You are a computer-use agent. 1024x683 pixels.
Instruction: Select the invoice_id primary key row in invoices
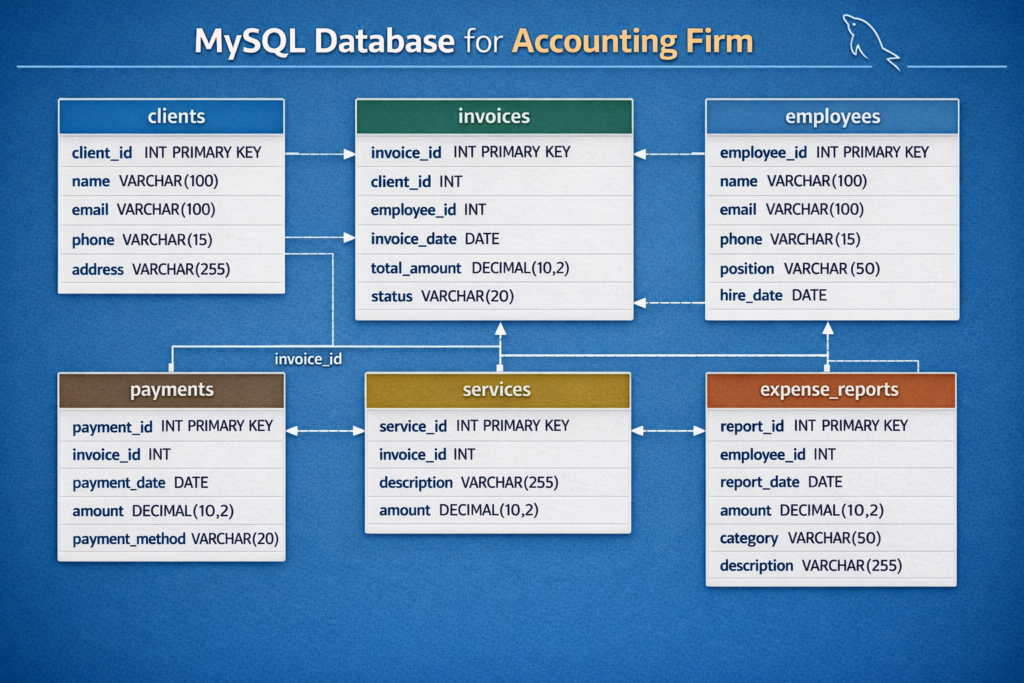(470, 152)
